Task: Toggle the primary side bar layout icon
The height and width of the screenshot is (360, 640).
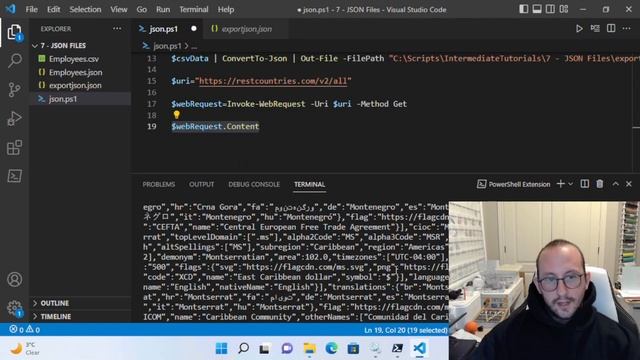Action: (523, 9)
